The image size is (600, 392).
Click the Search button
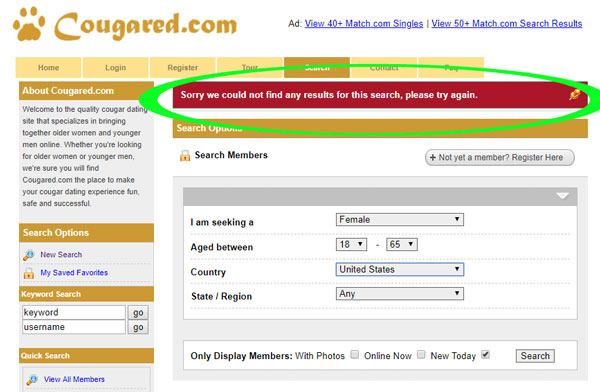coord(535,356)
